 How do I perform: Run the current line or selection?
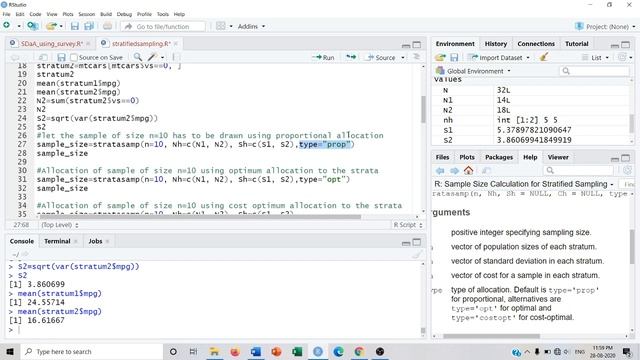click(x=323, y=58)
